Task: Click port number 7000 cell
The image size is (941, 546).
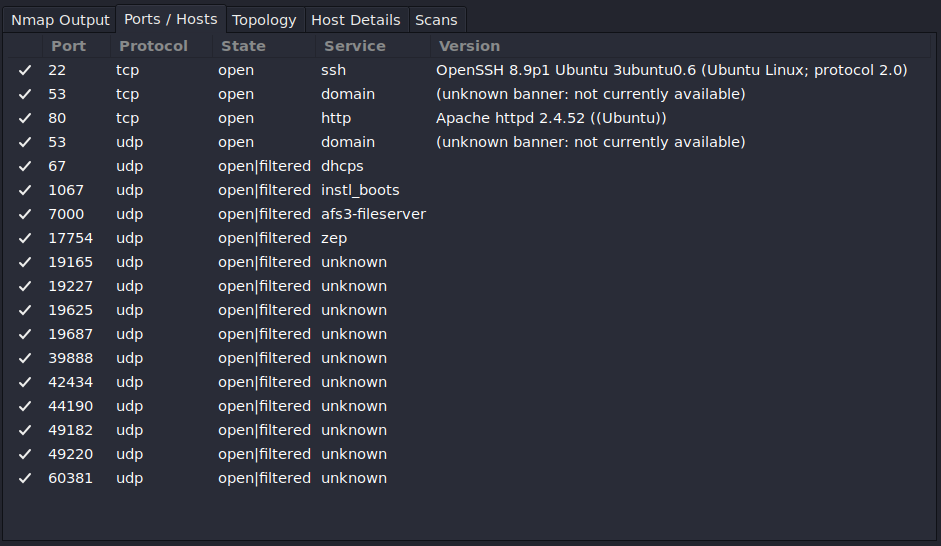Action: coord(66,214)
